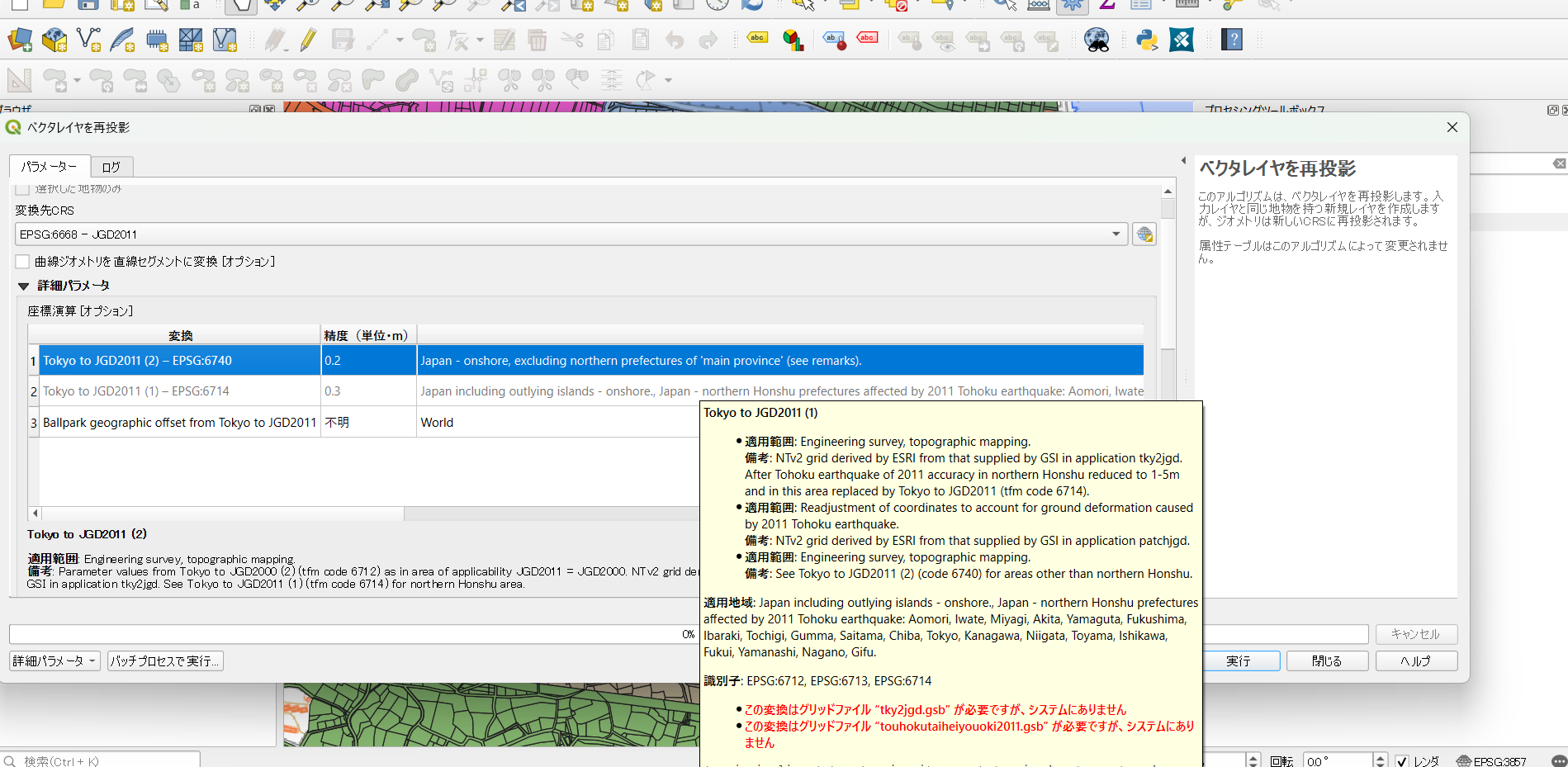Open Layer Diagram Options pie chart icon

point(793,40)
